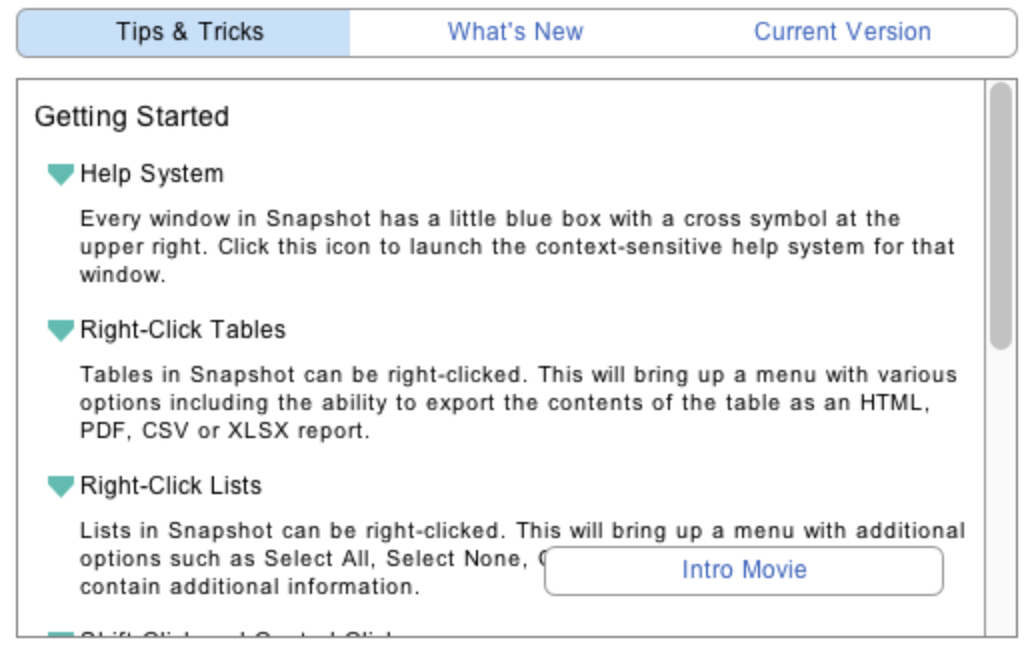Viewport: 1034px width, 648px height.
Task: Click the cut-off section title at the bottom
Action: pyautogui.click(x=240, y=635)
